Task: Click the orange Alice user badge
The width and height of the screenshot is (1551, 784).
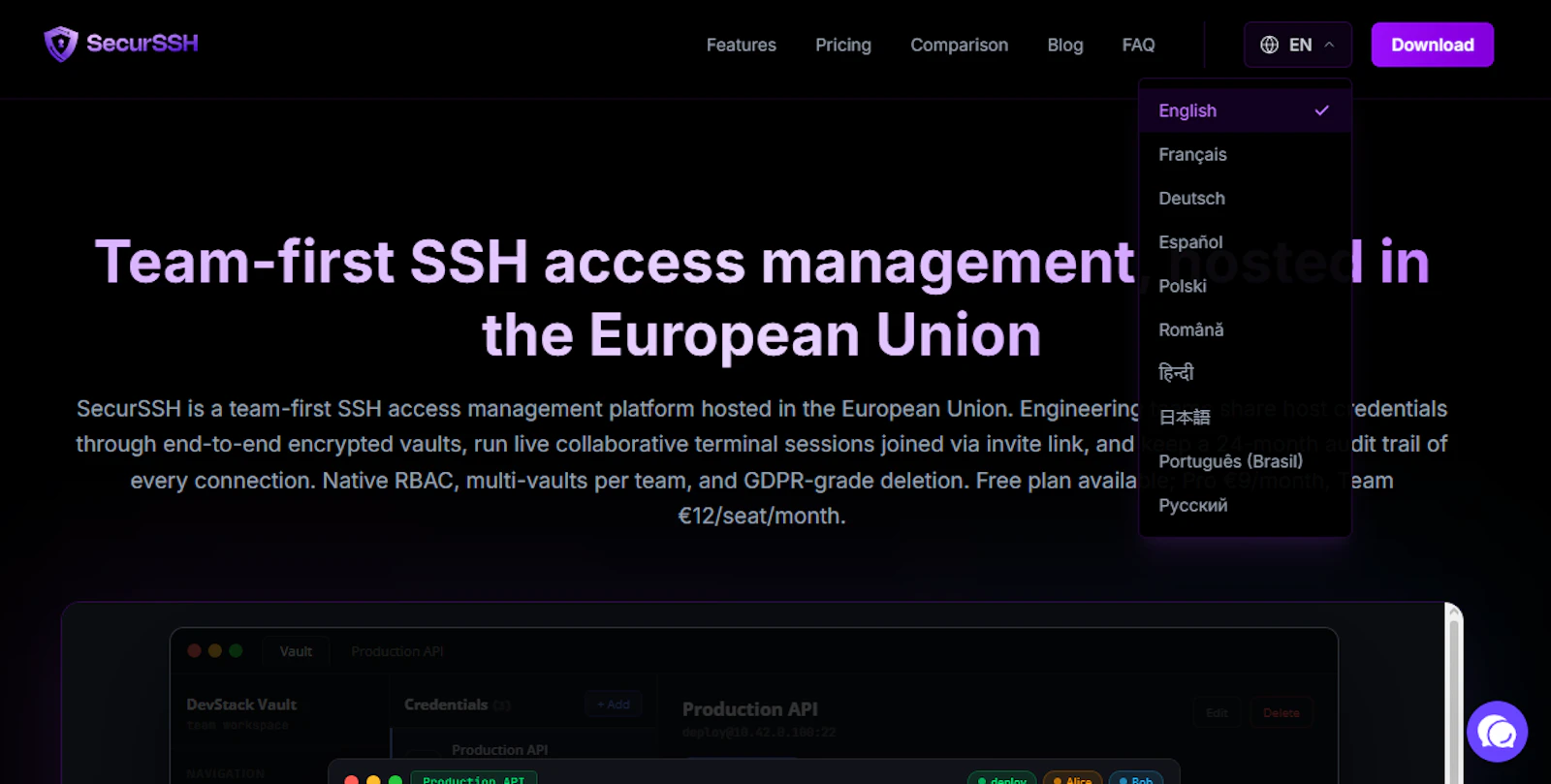Action: (x=1072, y=778)
